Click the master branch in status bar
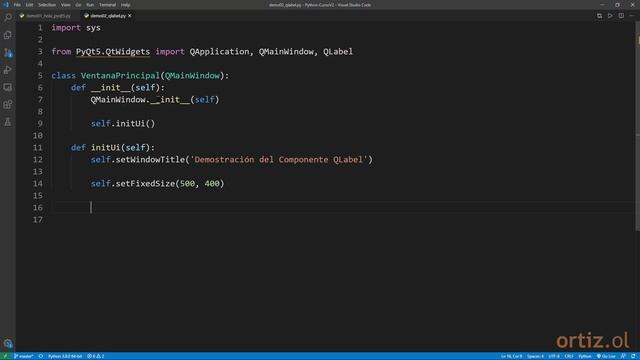 [23, 356]
